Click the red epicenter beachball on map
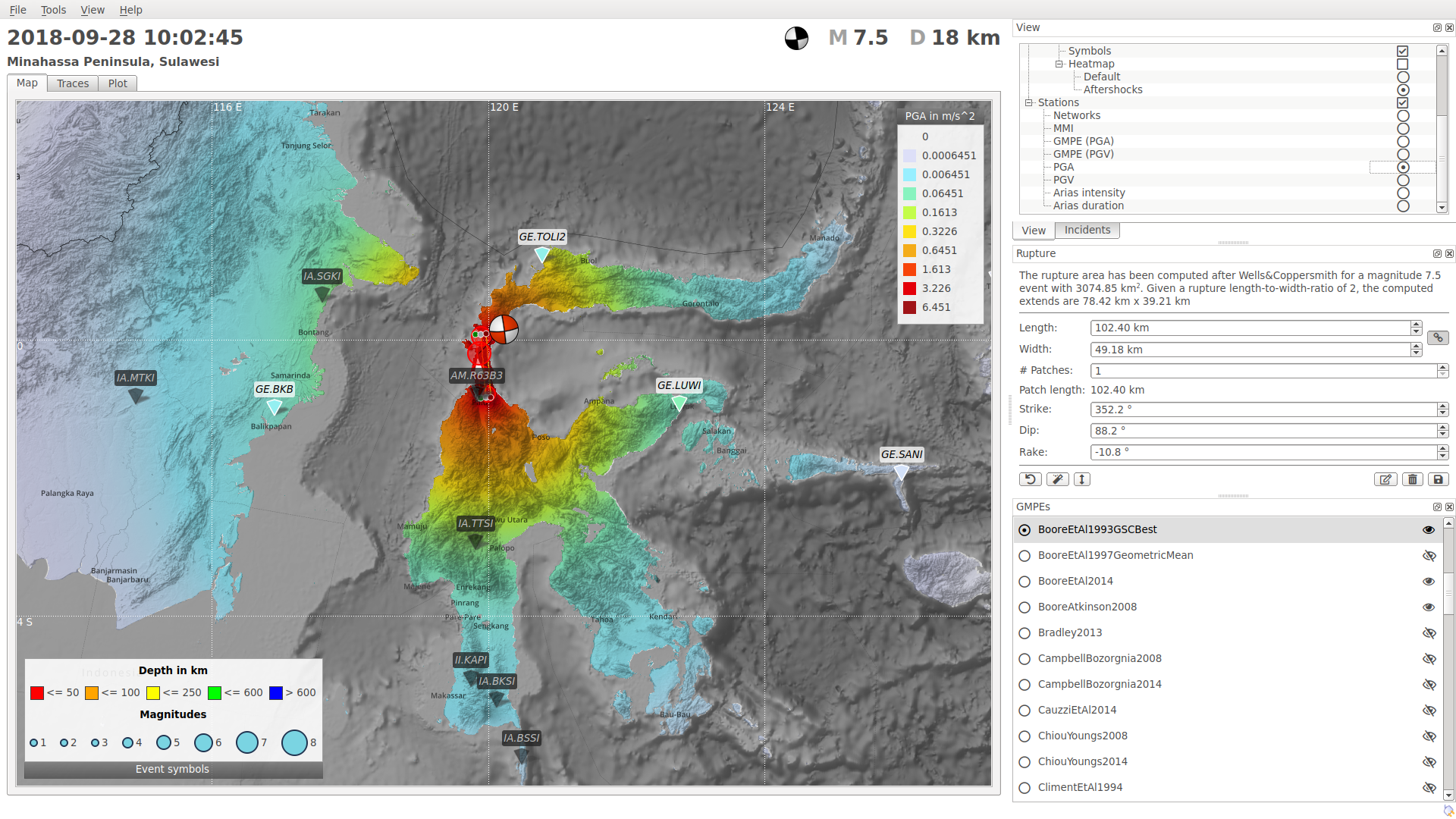 504,329
